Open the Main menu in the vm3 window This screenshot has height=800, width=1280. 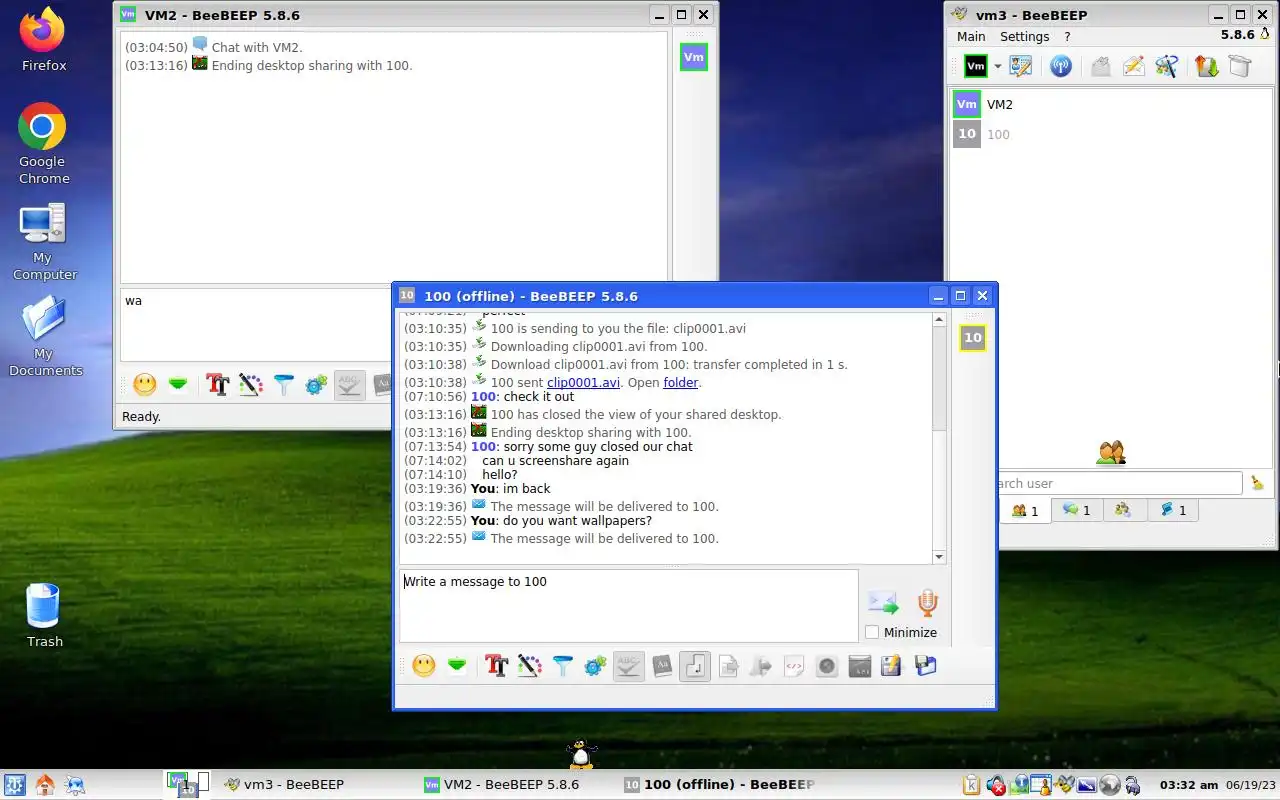tap(971, 36)
